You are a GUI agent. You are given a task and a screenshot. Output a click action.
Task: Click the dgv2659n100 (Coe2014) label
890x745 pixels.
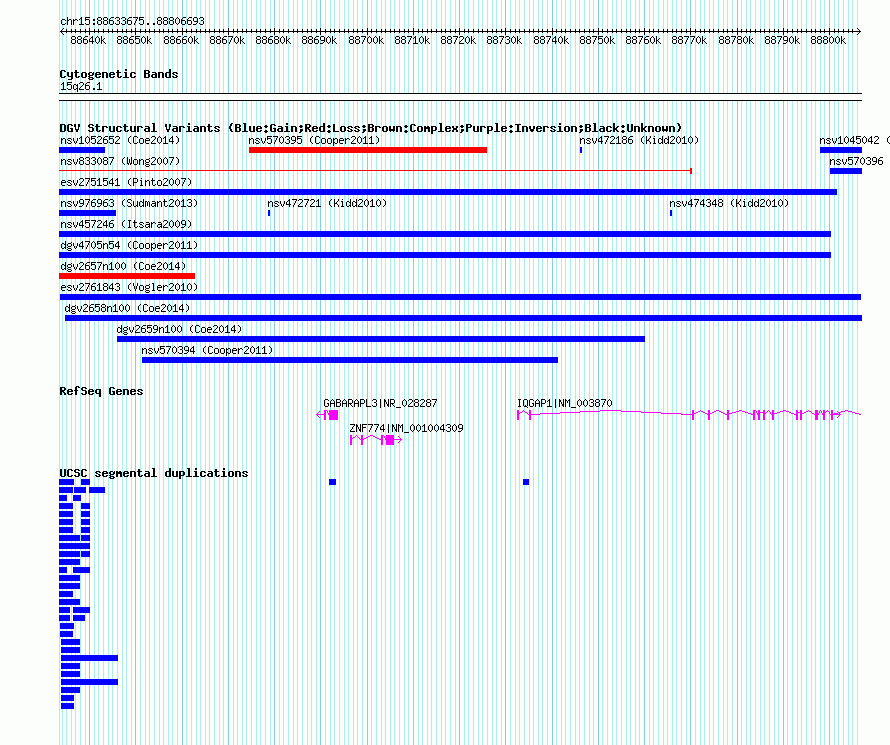pyautogui.click(x=179, y=329)
